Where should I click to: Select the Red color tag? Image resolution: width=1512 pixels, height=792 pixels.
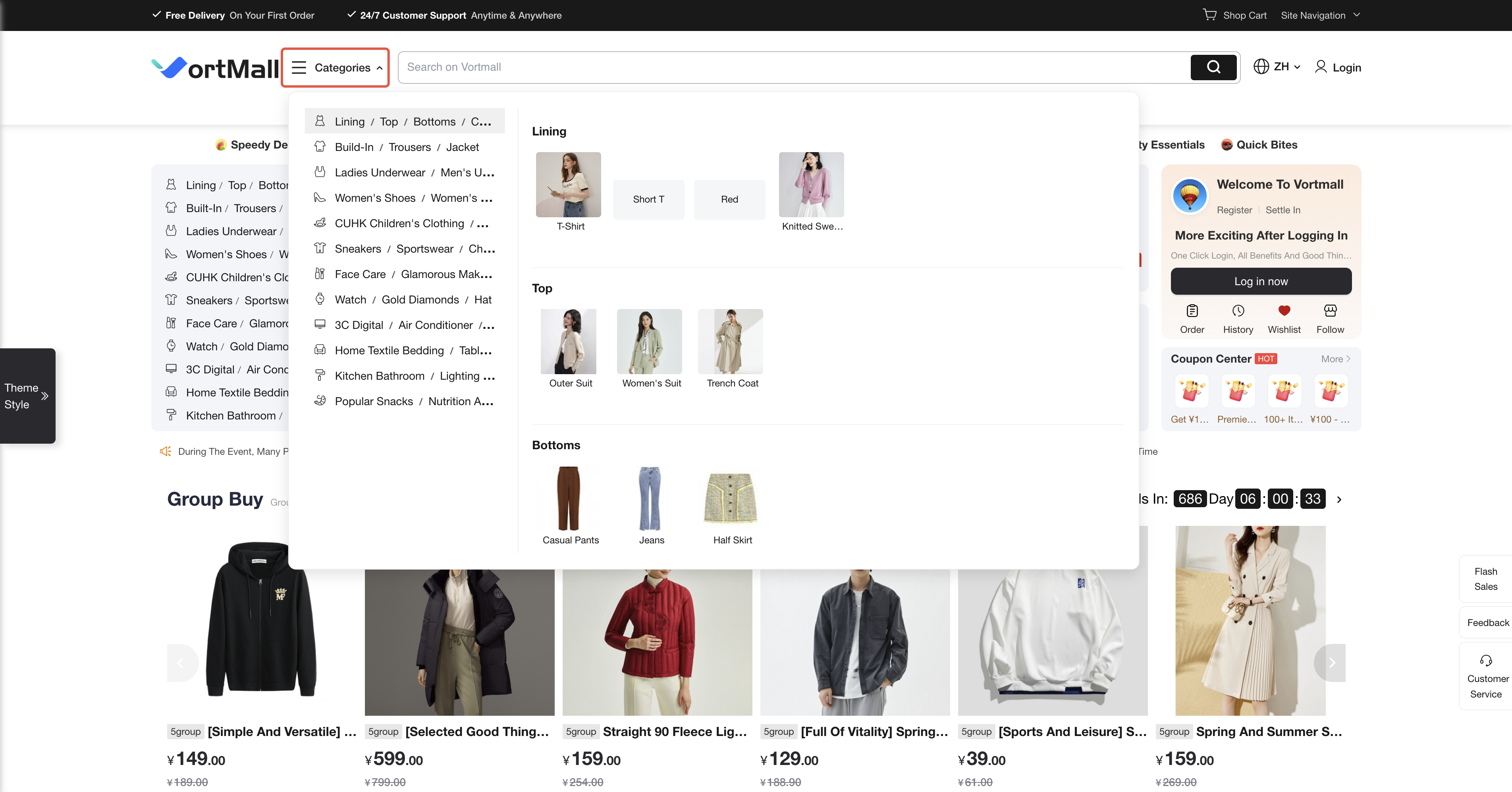(729, 200)
